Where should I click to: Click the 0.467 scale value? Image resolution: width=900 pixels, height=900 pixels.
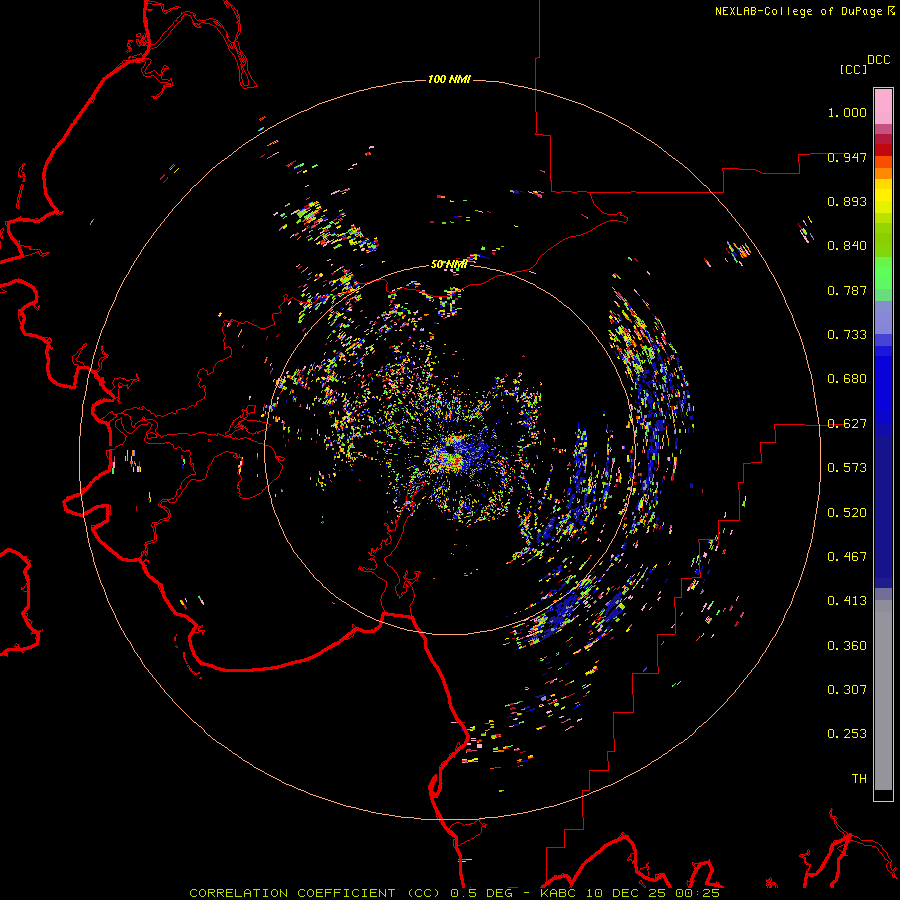847,557
